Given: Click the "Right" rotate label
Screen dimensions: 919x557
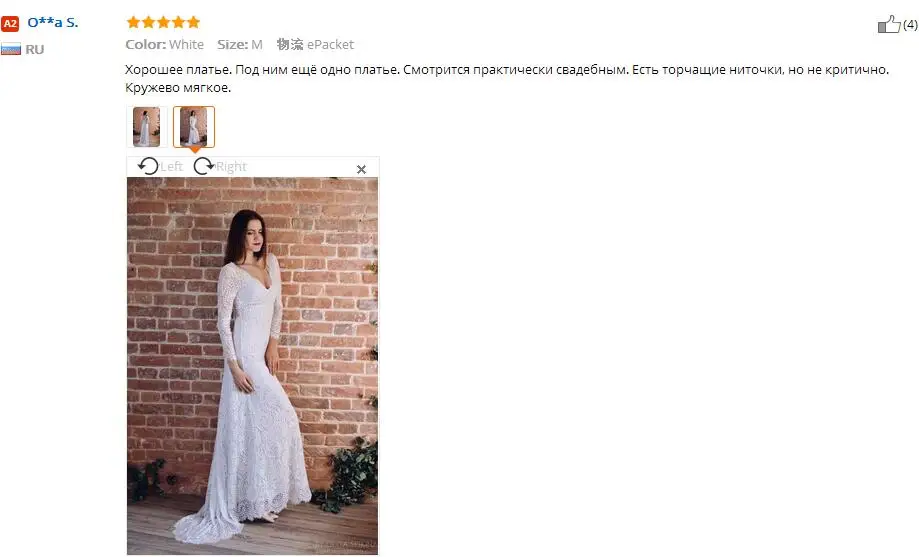Looking at the screenshot, I should pos(231,167).
